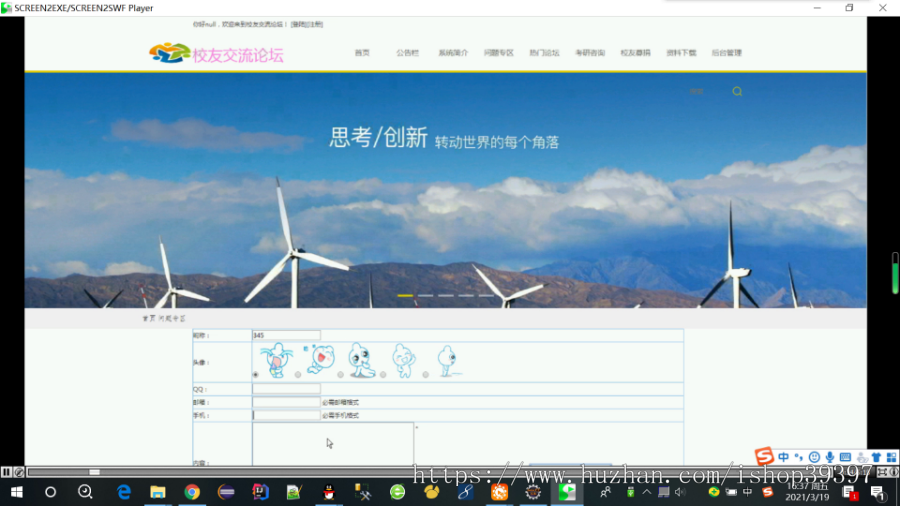900x506 pixels.
Task: Open Sogou toolbox grid icon
Action: pyautogui.click(x=891, y=457)
